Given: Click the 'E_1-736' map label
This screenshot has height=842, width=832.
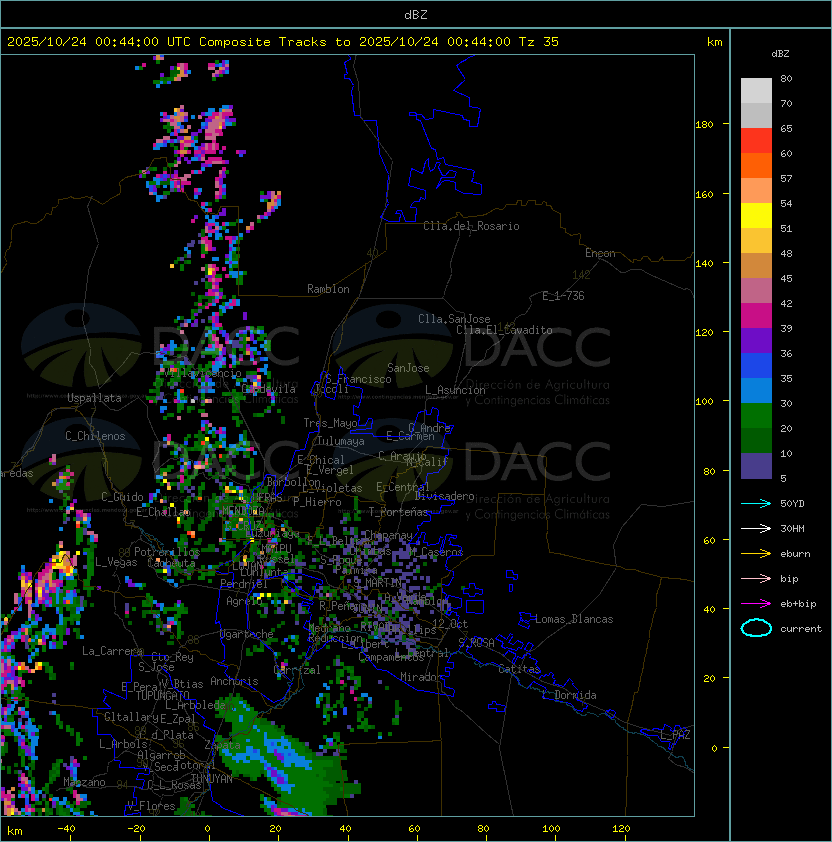Looking at the screenshot, I should click(563, 296).
